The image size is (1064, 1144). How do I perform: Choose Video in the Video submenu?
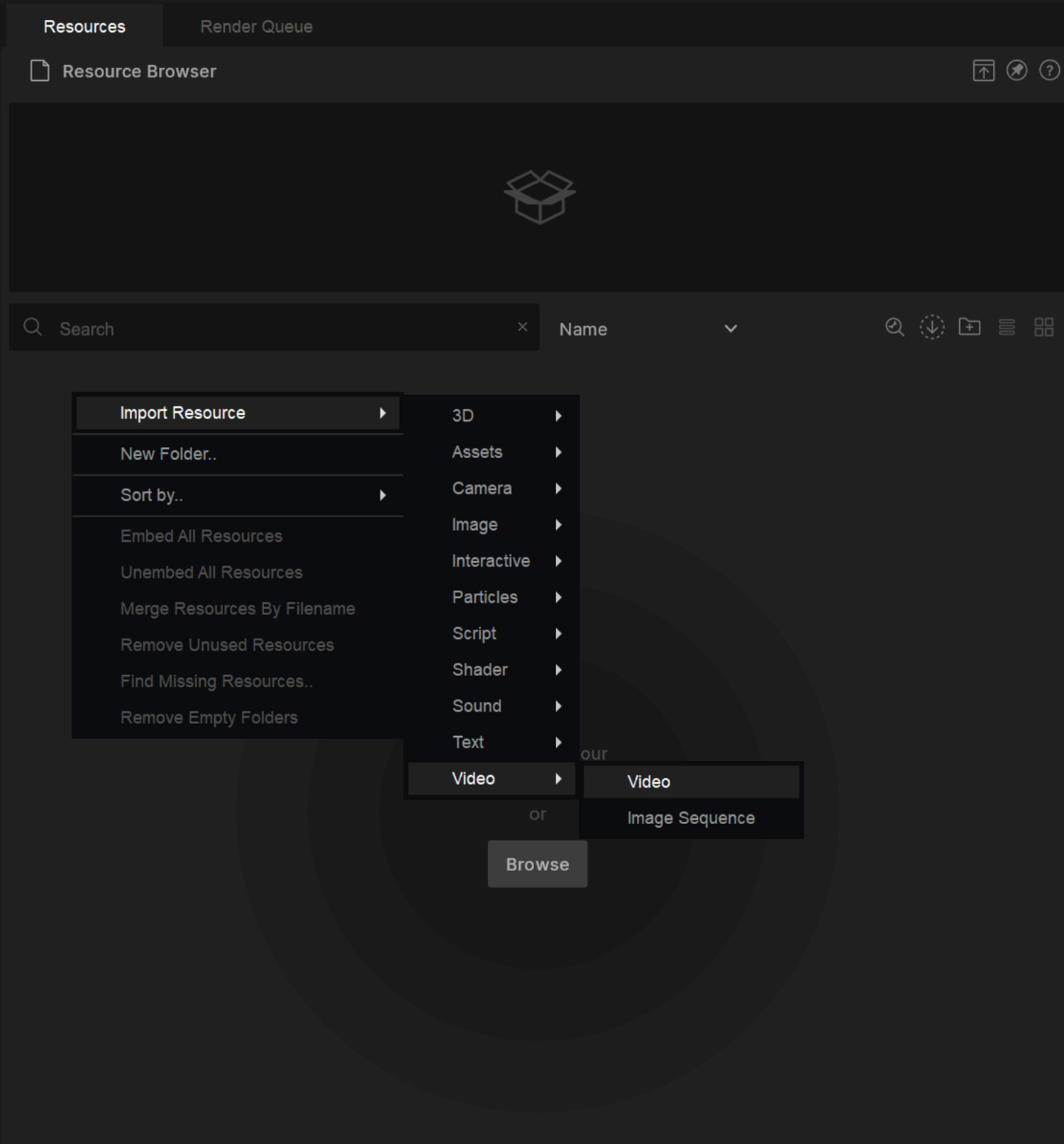691,782
